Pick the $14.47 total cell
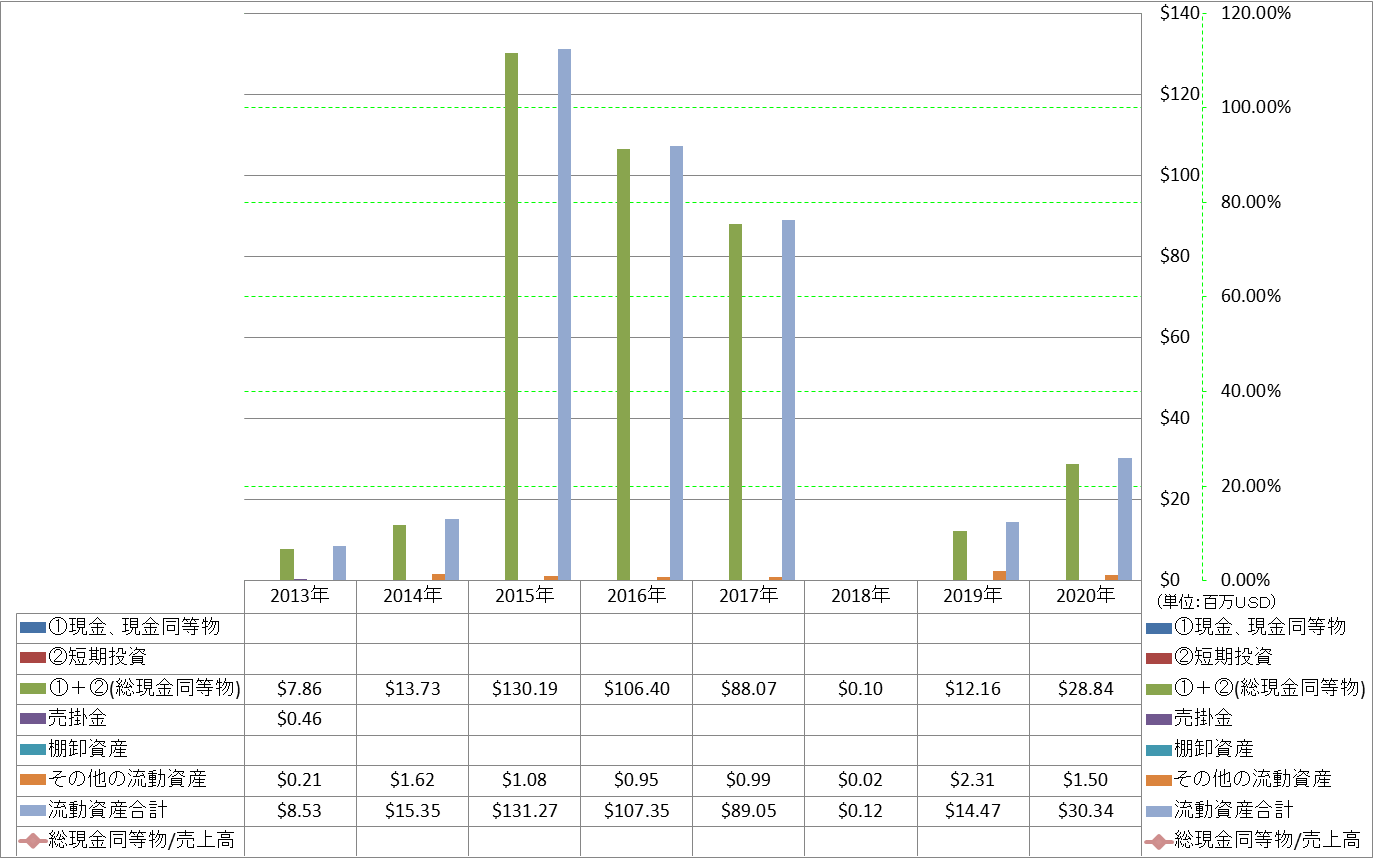Image resolution: width=1373 pixels, height=858 pixels. [x=973, y=810]
